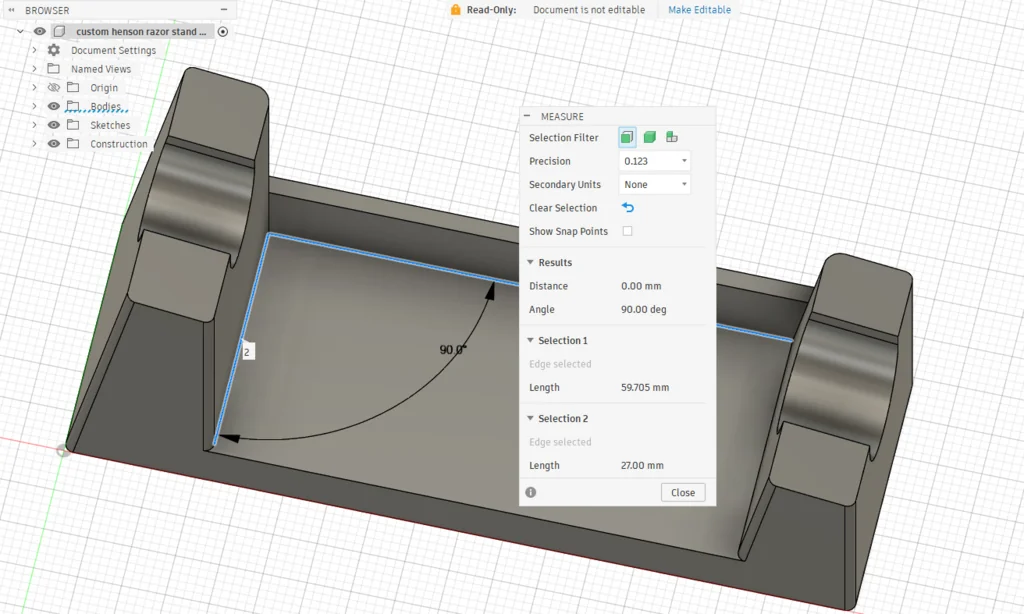Collapse the Results section
The width and height of the screenshot is (1024, 614).
[x=531, y=262]
